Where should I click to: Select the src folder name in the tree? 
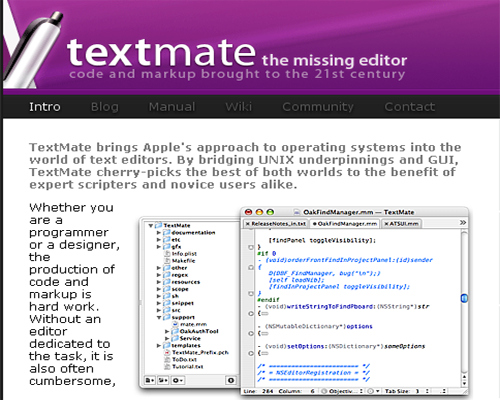pos(176,310)
